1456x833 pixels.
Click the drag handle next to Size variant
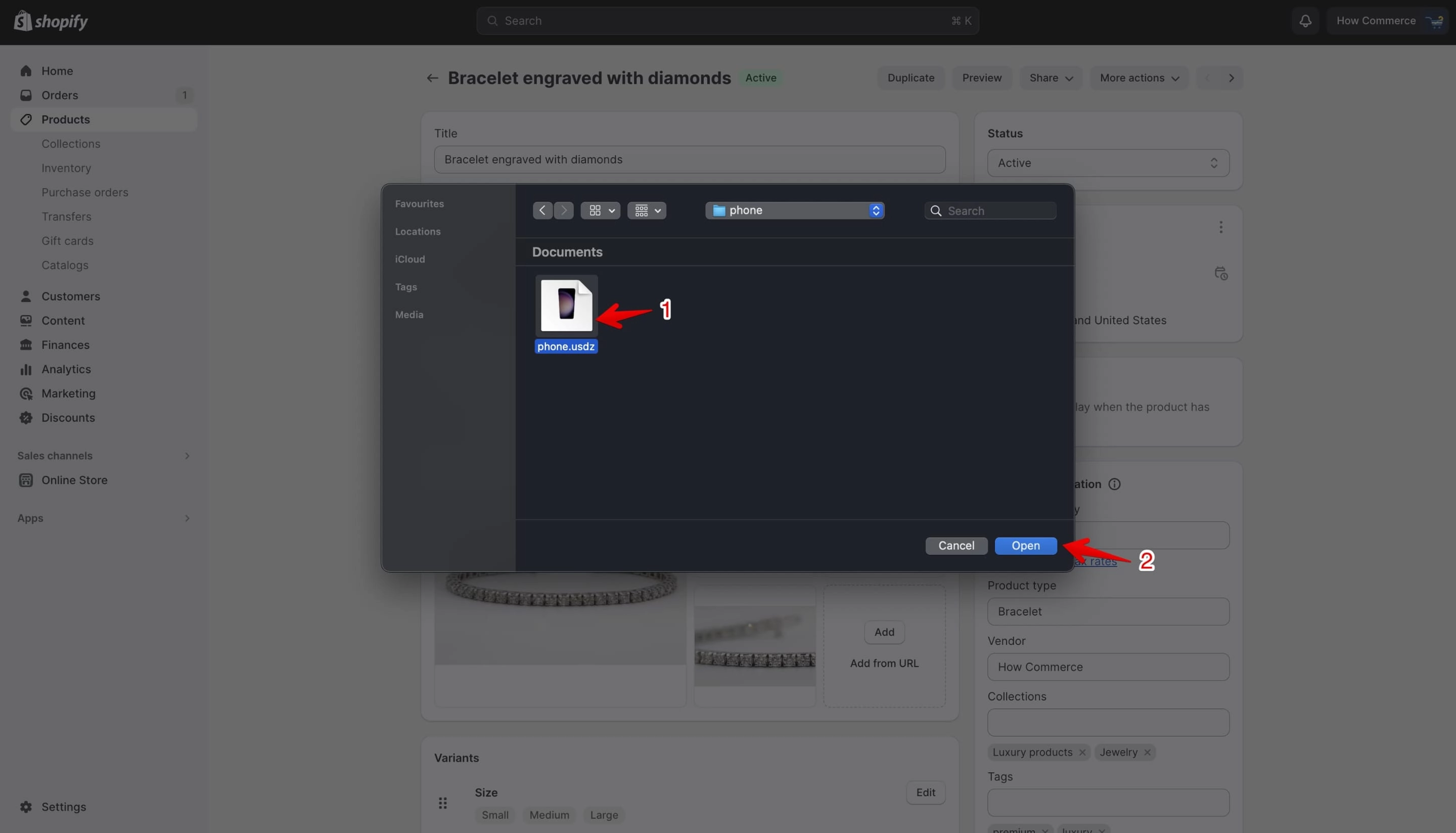coord(443,803)
